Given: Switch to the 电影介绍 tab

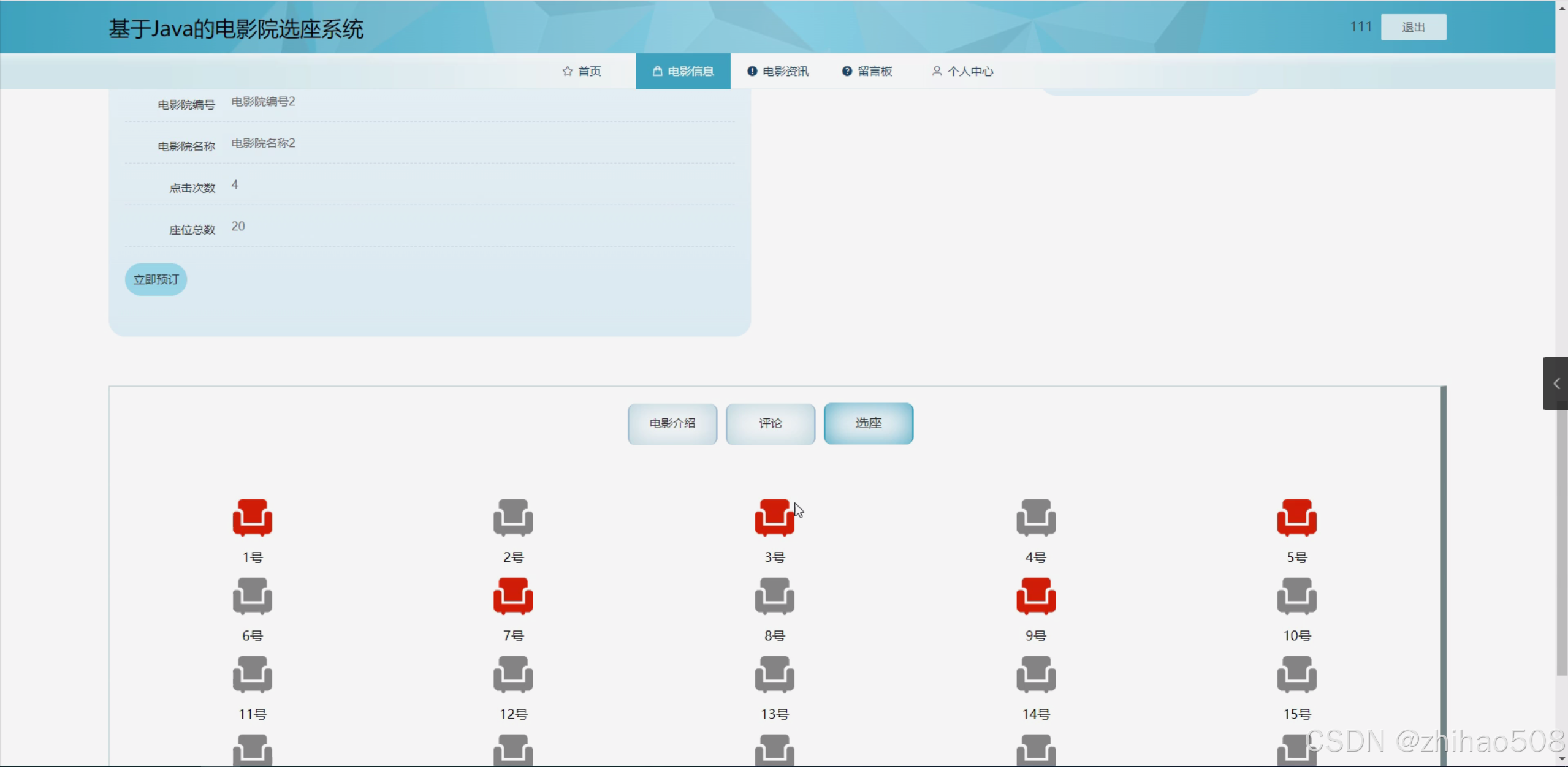Looking at the screenshot, I should pyautogui.click(x=672, y=423).
